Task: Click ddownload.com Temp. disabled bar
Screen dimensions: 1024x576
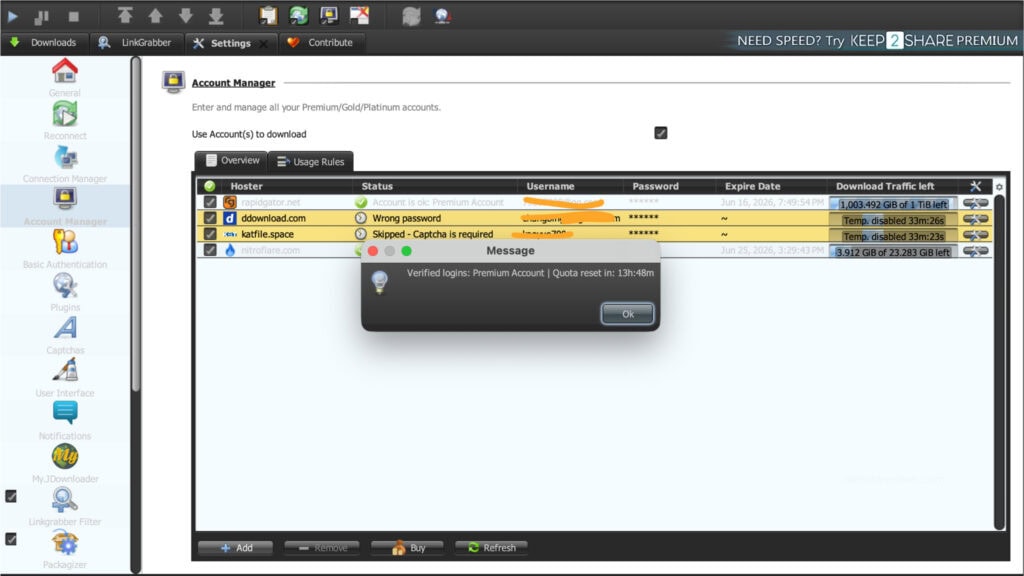Action: (893, 220)
